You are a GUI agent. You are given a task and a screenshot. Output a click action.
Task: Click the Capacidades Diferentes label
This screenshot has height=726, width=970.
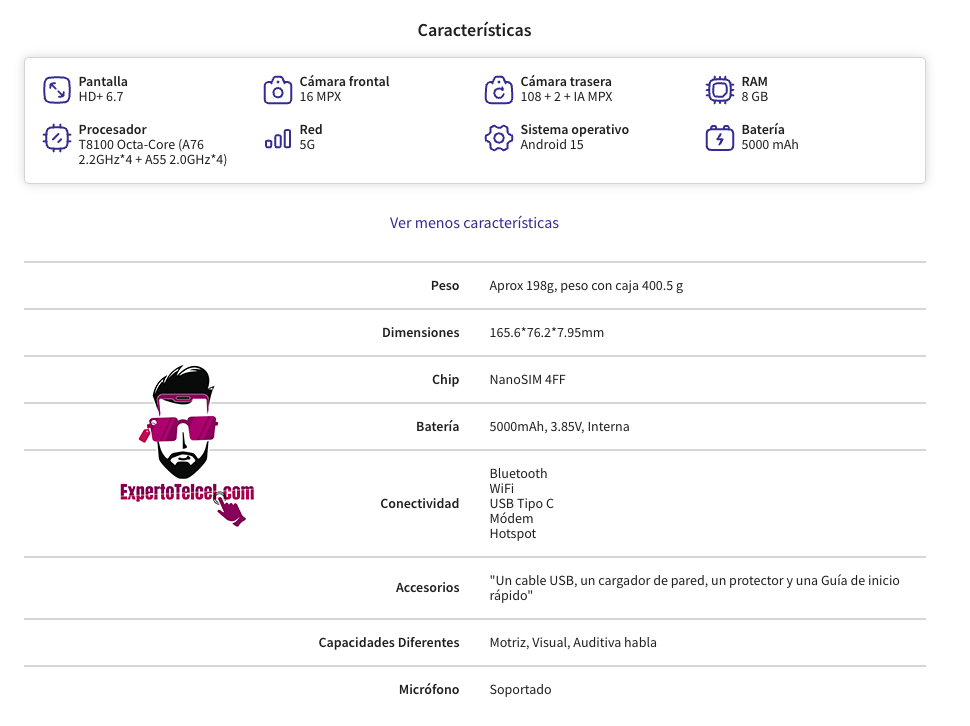pyautogui.click(x=388, y=643)
